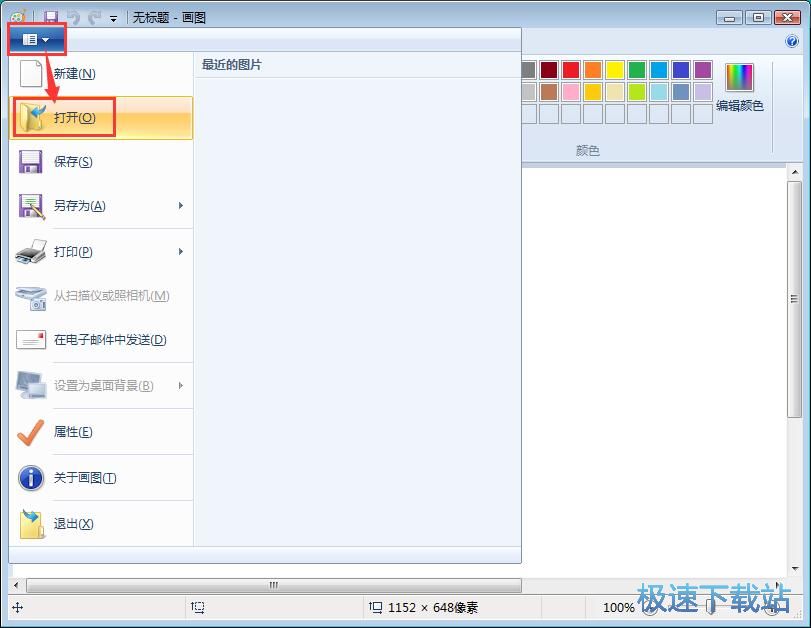This screenshot has width=811, height=628.
Task: Click Send in email (在电子邮件中发送)
Action: pos(101,339)
